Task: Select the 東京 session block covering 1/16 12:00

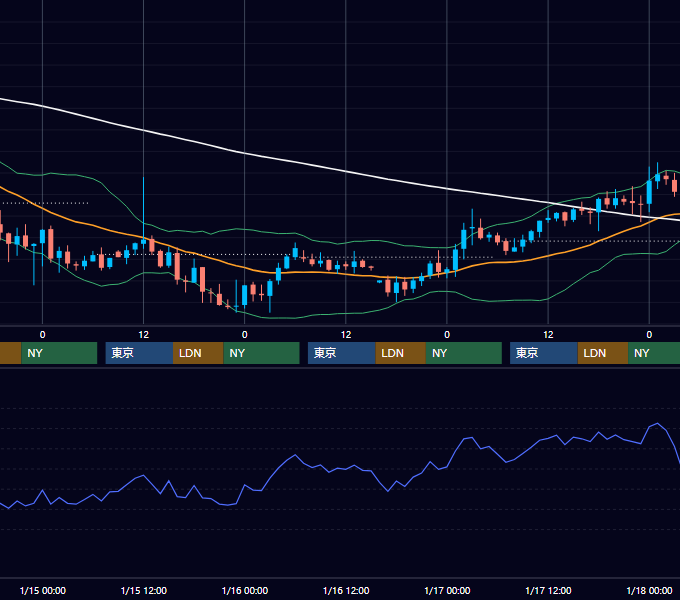Action: click(x=342, y=353)
